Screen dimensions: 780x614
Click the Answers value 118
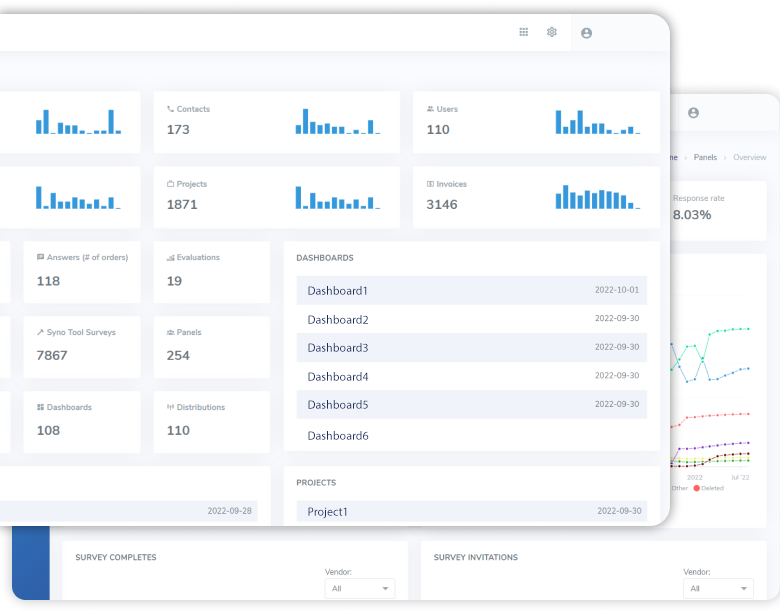48,281
